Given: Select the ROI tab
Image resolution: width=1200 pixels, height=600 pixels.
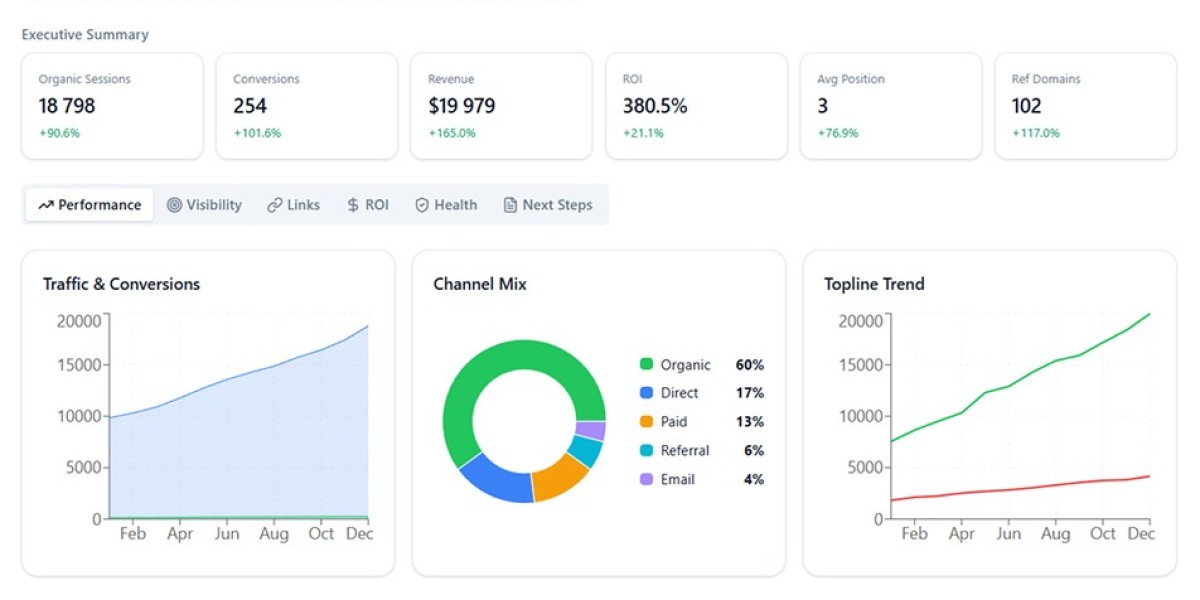Looking at the screenshot, I should 368,205.
